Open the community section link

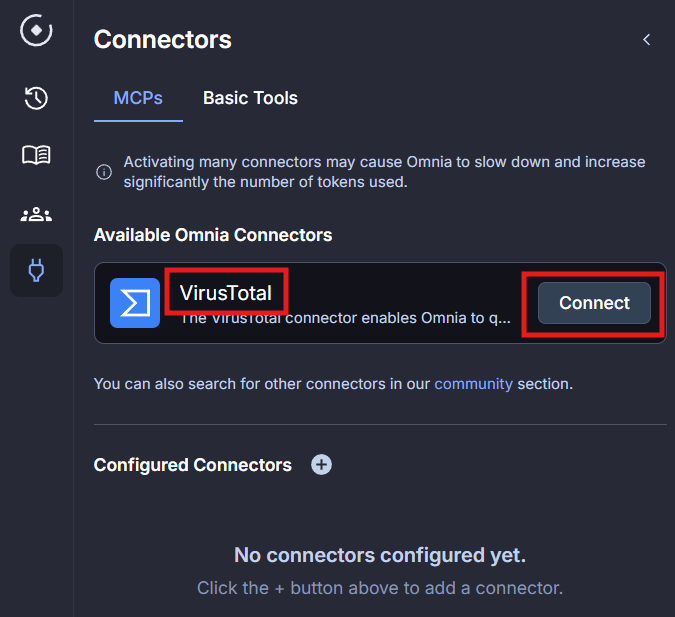473,384
